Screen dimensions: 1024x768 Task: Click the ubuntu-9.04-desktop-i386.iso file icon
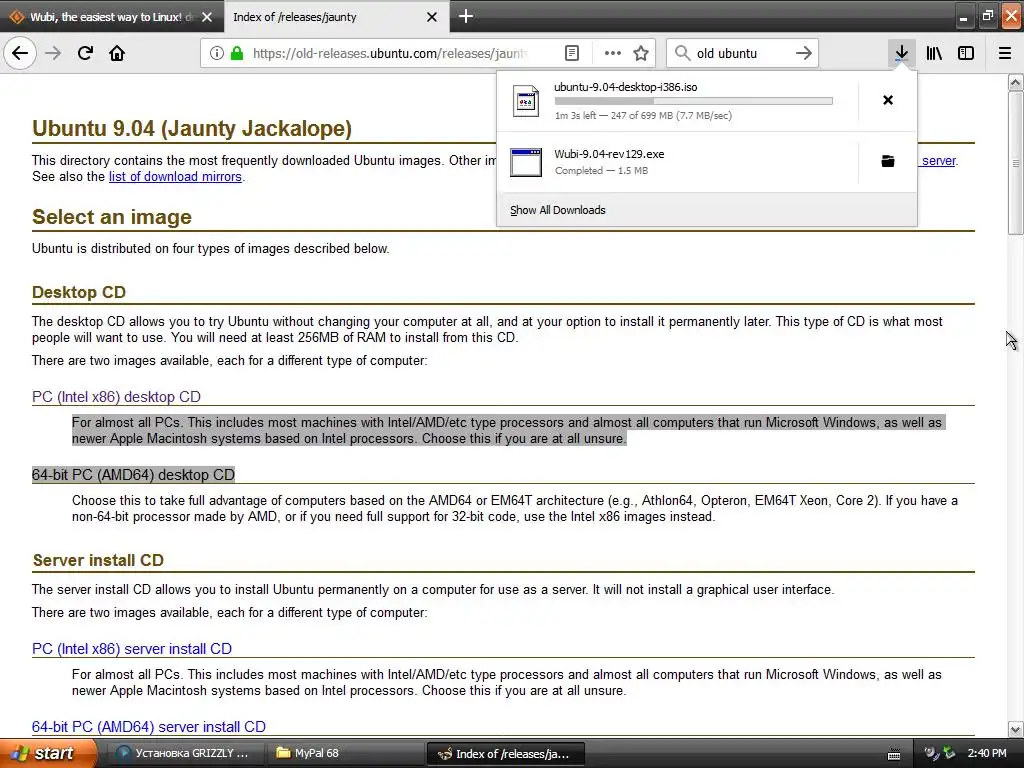click(x=526, y=101)
